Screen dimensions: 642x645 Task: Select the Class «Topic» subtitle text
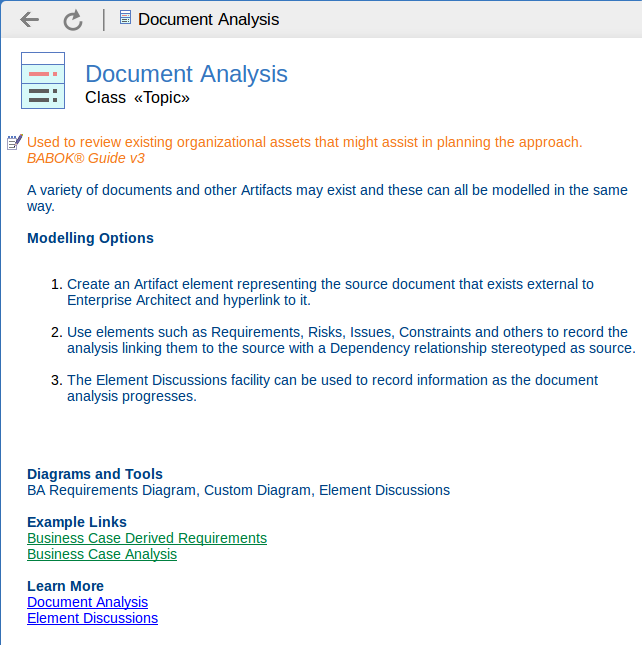point(137,98)
